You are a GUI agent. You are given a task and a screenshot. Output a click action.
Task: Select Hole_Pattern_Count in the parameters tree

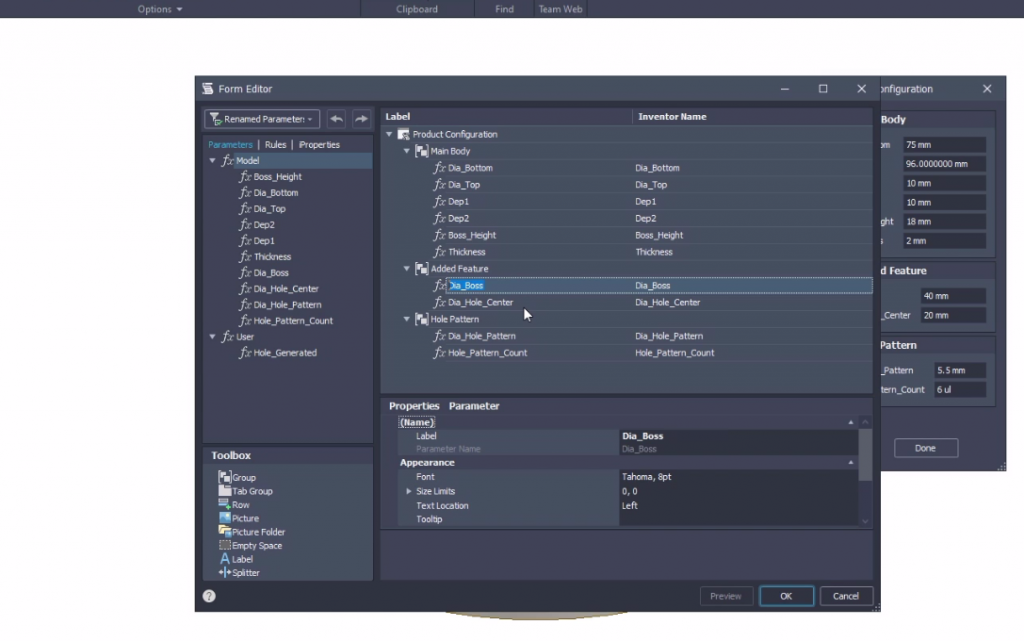293,321
